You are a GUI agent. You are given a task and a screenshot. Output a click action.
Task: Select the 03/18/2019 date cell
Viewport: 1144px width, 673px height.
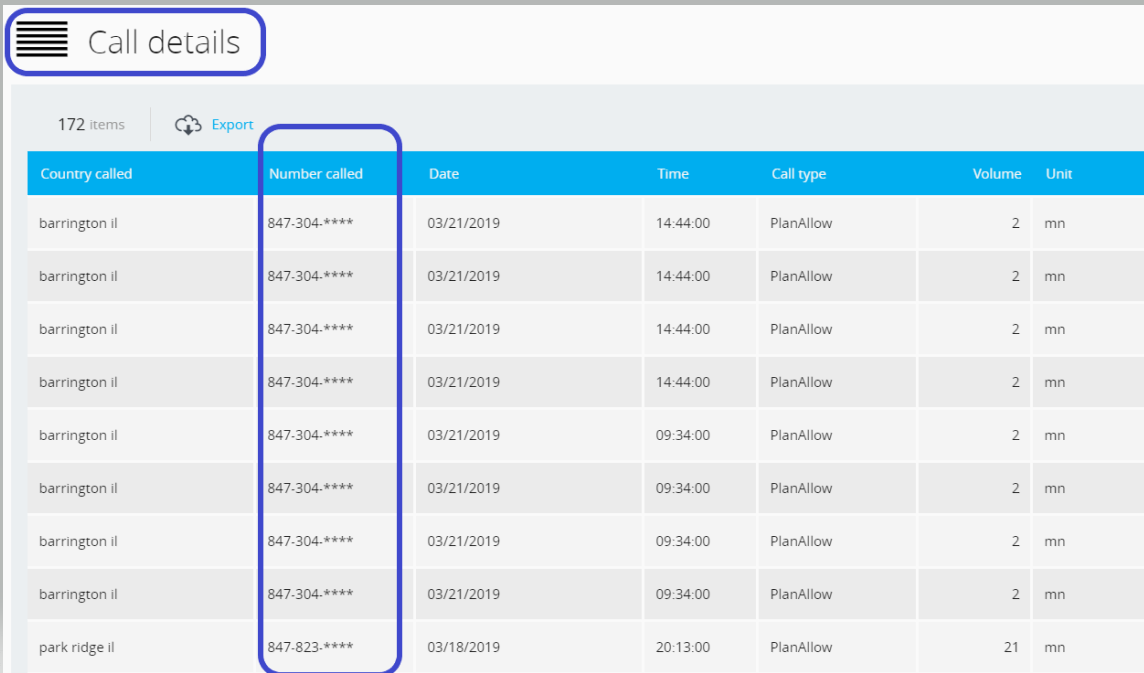click(463, 647)
